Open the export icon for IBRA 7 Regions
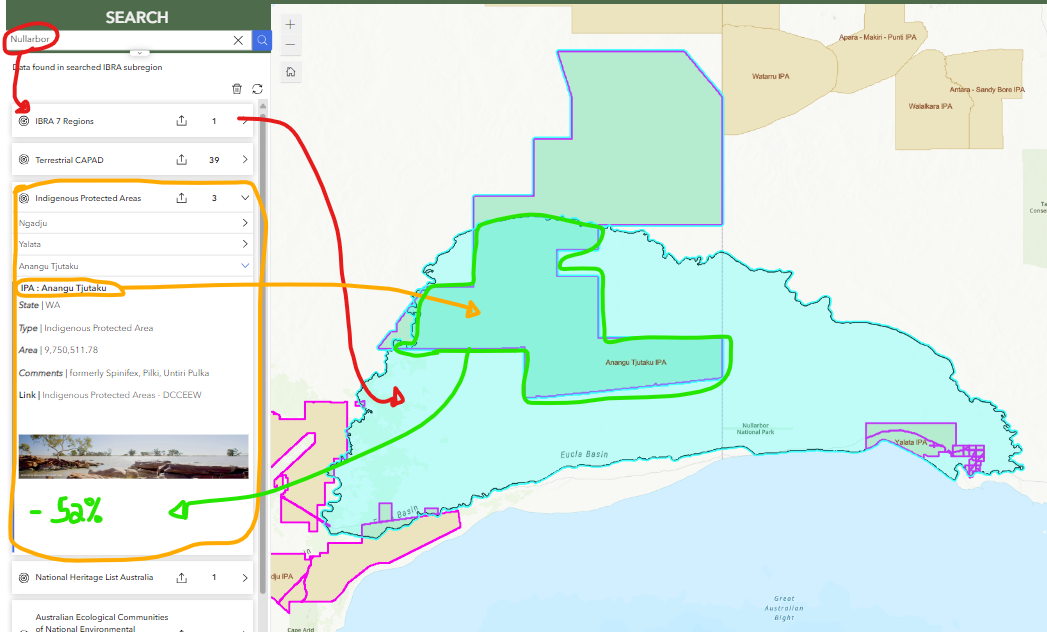1047x632 pixels. 181,121
